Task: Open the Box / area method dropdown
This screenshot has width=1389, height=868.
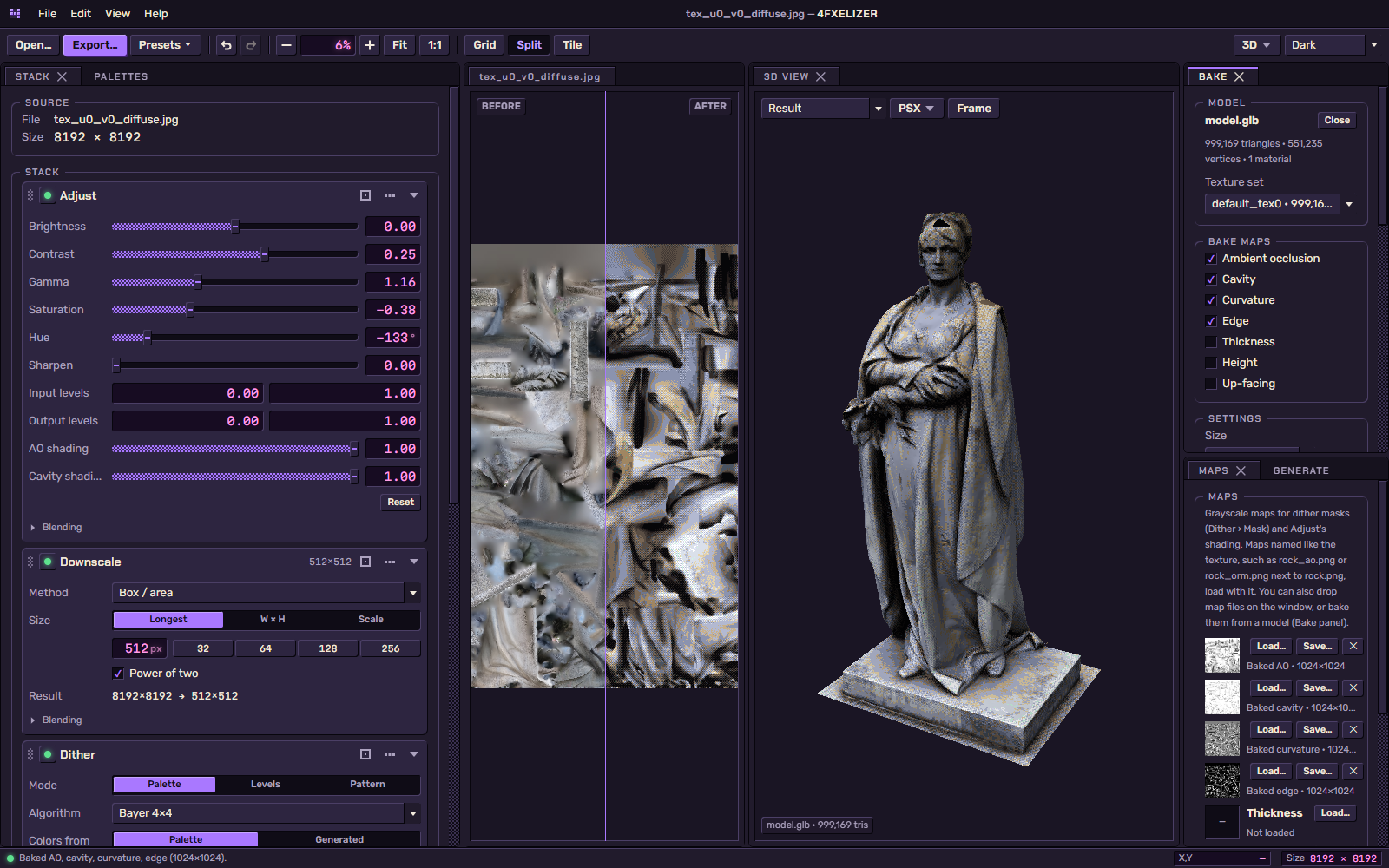Action: (267, 593)
